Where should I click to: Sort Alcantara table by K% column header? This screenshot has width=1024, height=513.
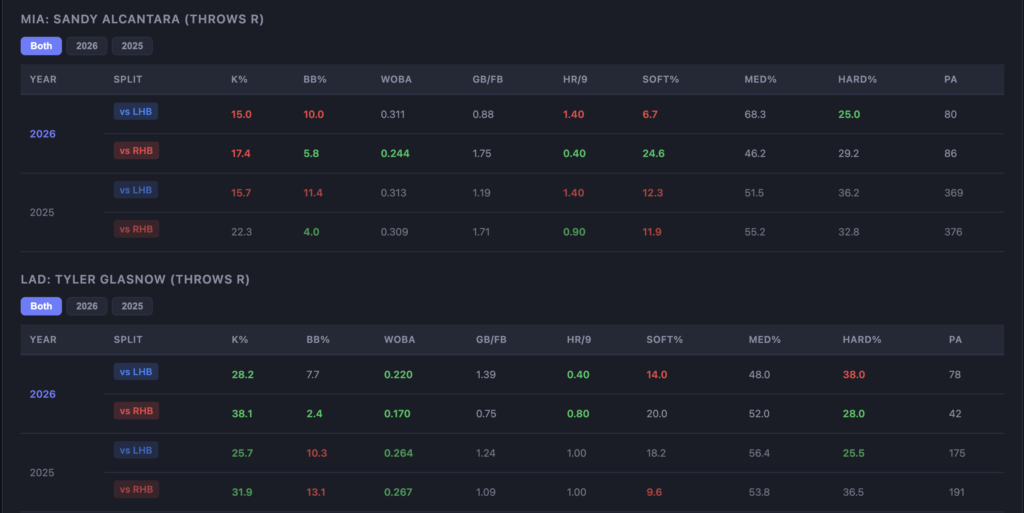238,79
